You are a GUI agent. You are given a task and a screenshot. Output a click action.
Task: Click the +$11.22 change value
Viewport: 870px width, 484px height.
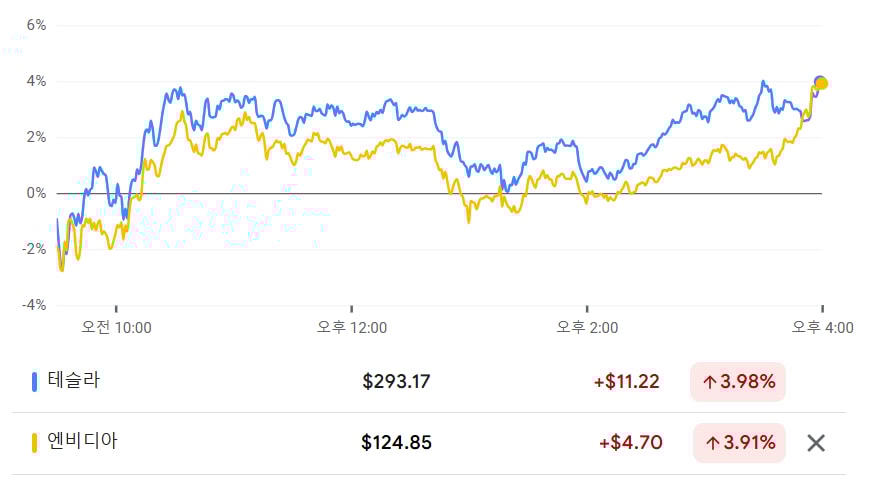626,382
